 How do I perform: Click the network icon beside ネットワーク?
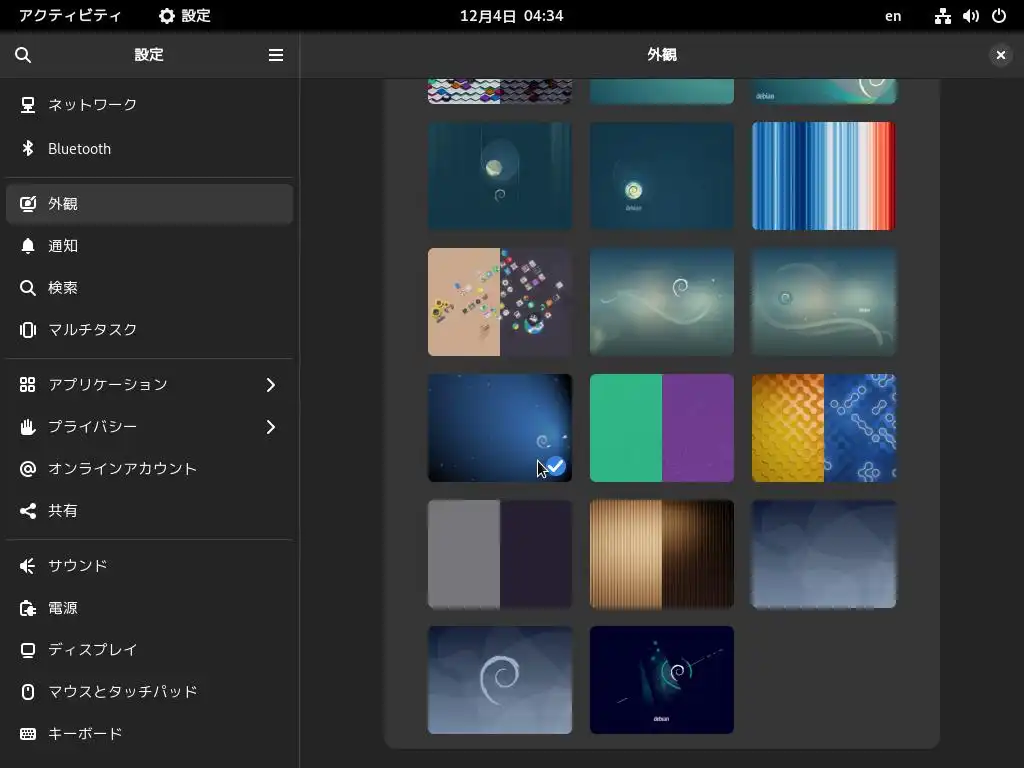27,104
